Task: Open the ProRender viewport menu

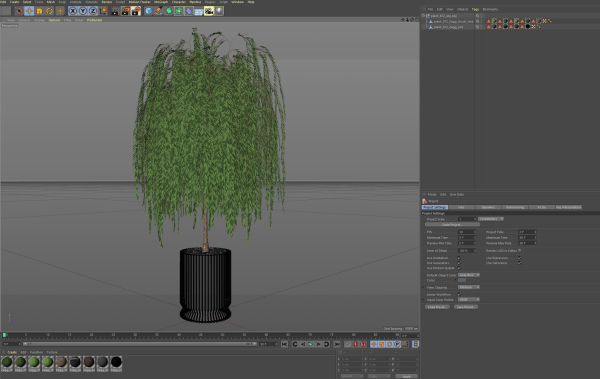Action: tap(94, 20)
